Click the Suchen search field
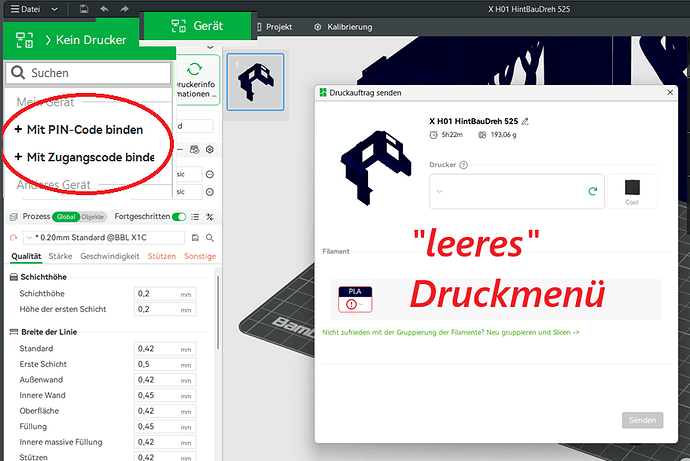The width and height of the screenshot is (690, 461). click(x=88, y=73)
